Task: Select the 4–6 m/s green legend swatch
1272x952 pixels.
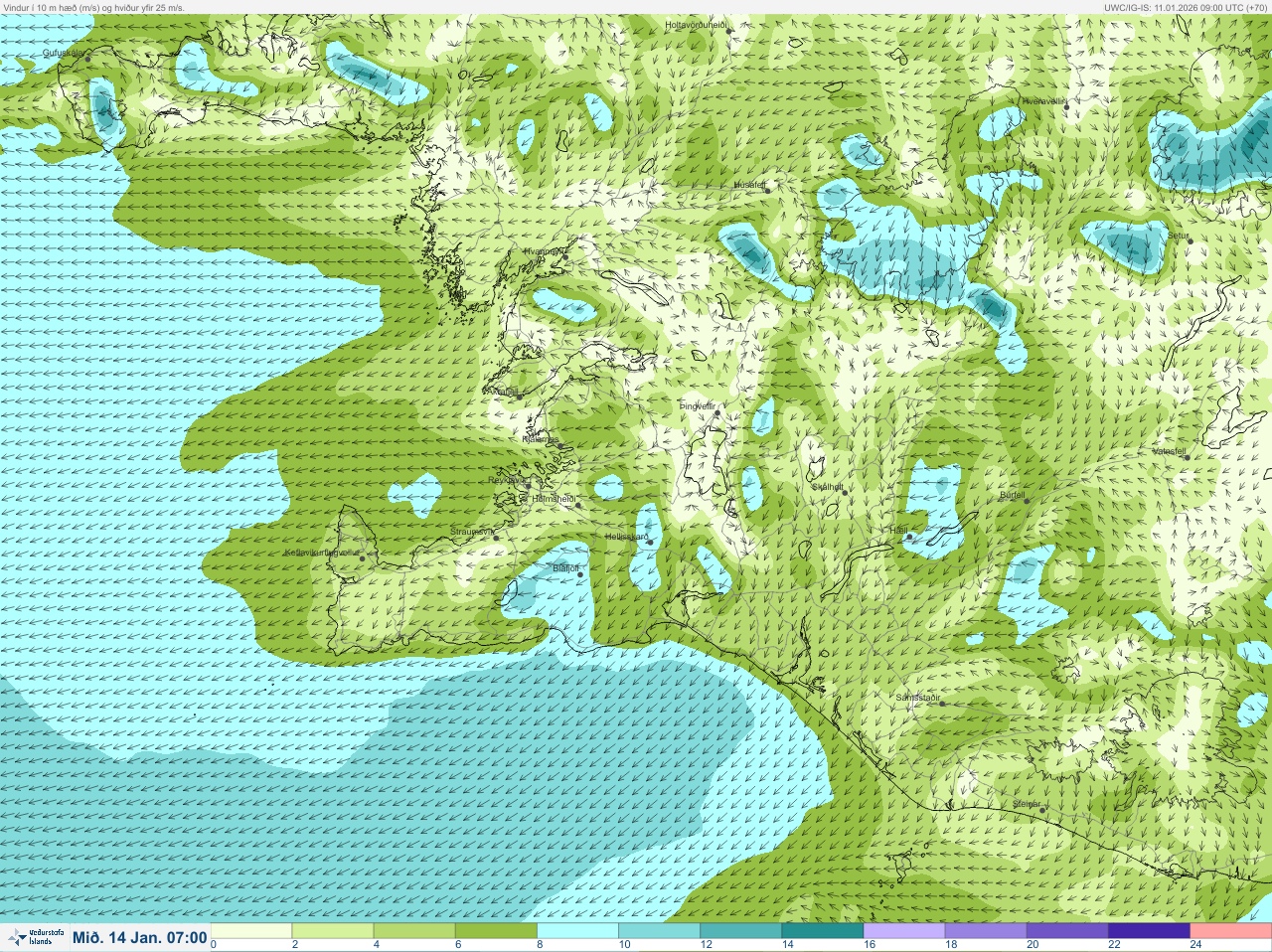Action: 414,931
